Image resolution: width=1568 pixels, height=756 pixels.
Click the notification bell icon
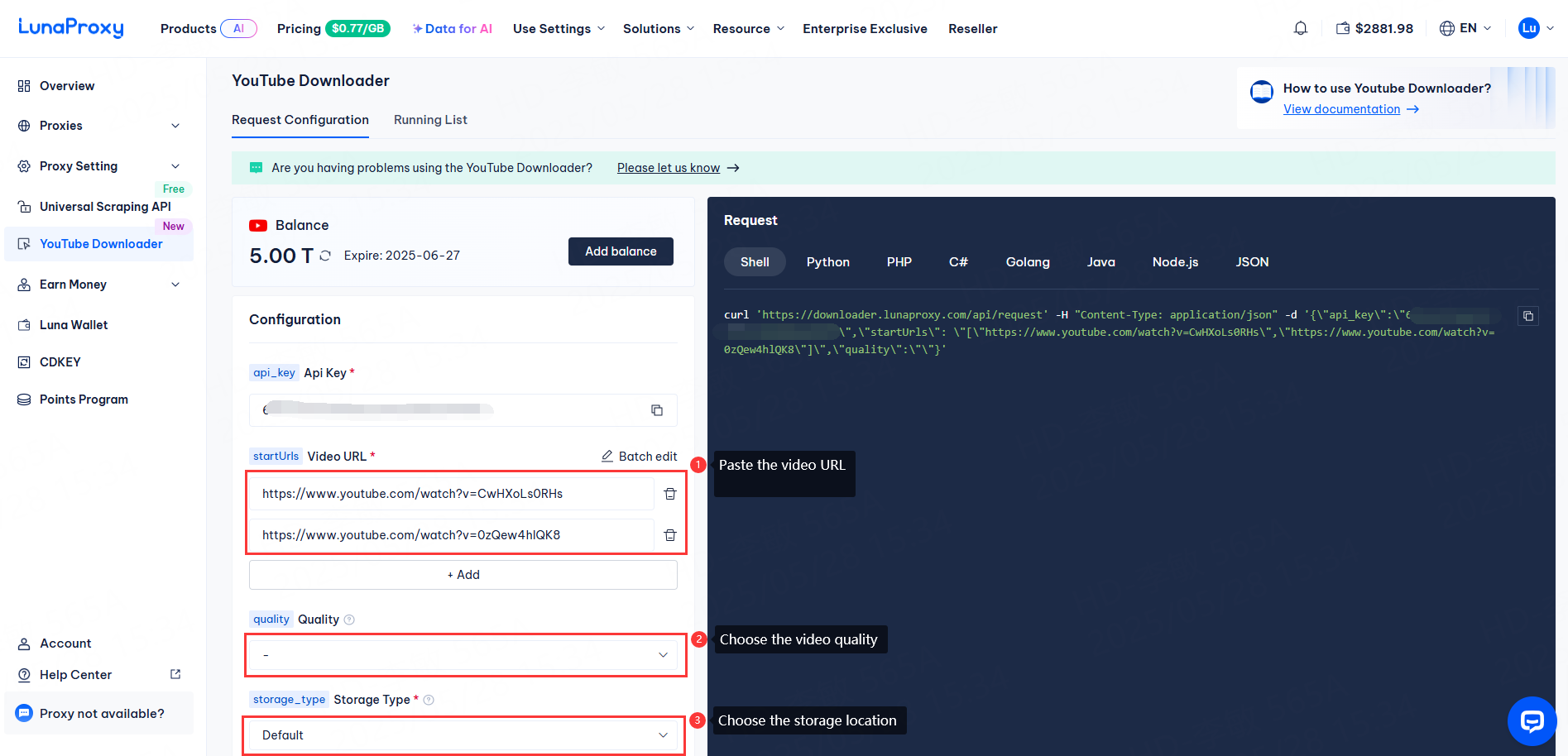[x=1301, y=29]
